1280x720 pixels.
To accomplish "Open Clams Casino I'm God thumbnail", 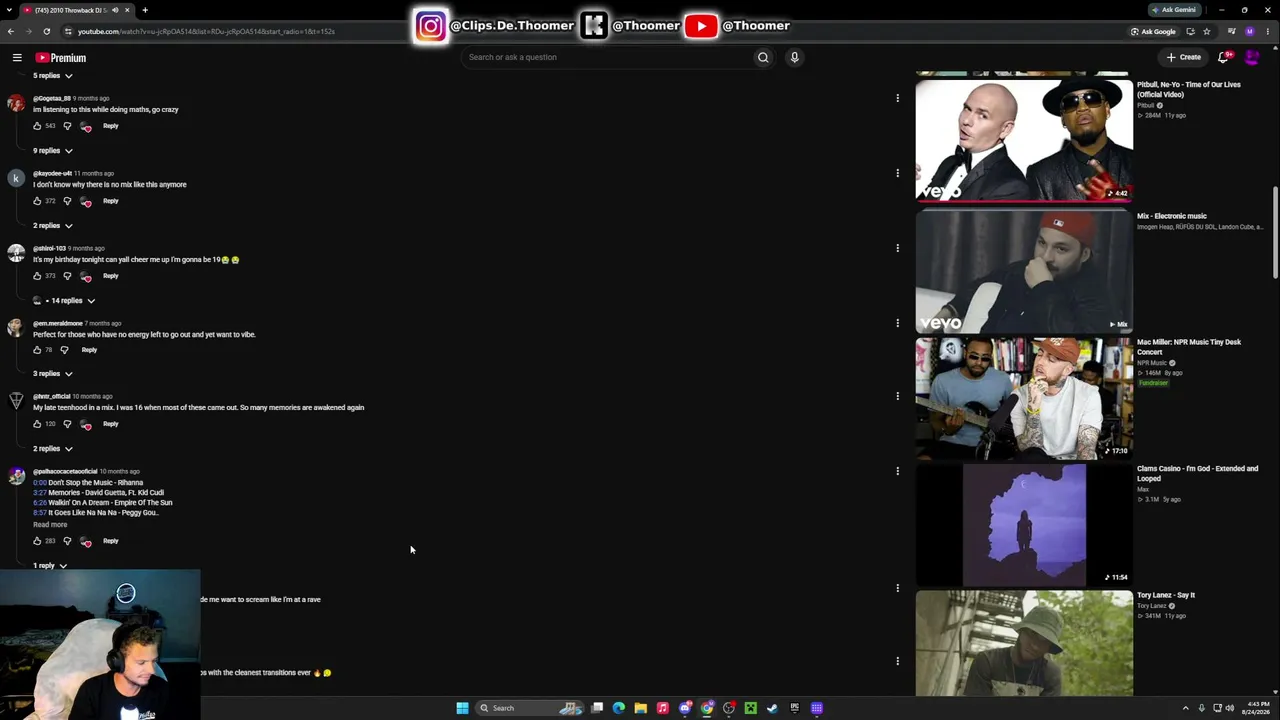I will coord(1024,525).
